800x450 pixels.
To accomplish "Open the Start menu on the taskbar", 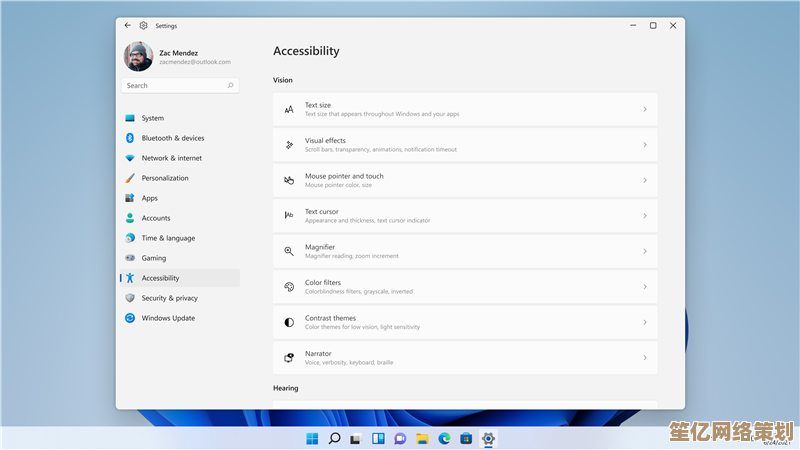I will point(312,438).
